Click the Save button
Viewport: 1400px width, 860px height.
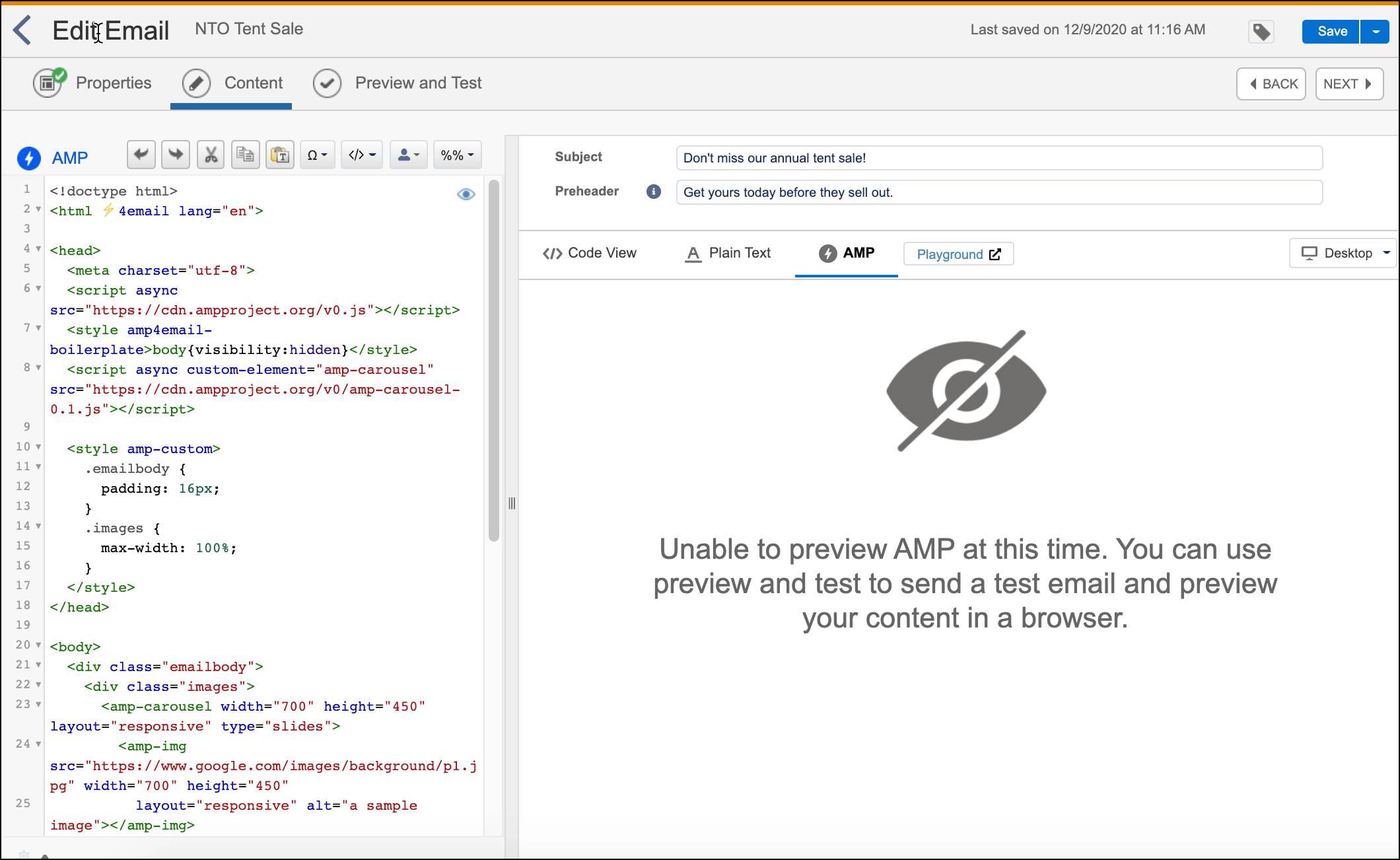tap(1332, 30)
